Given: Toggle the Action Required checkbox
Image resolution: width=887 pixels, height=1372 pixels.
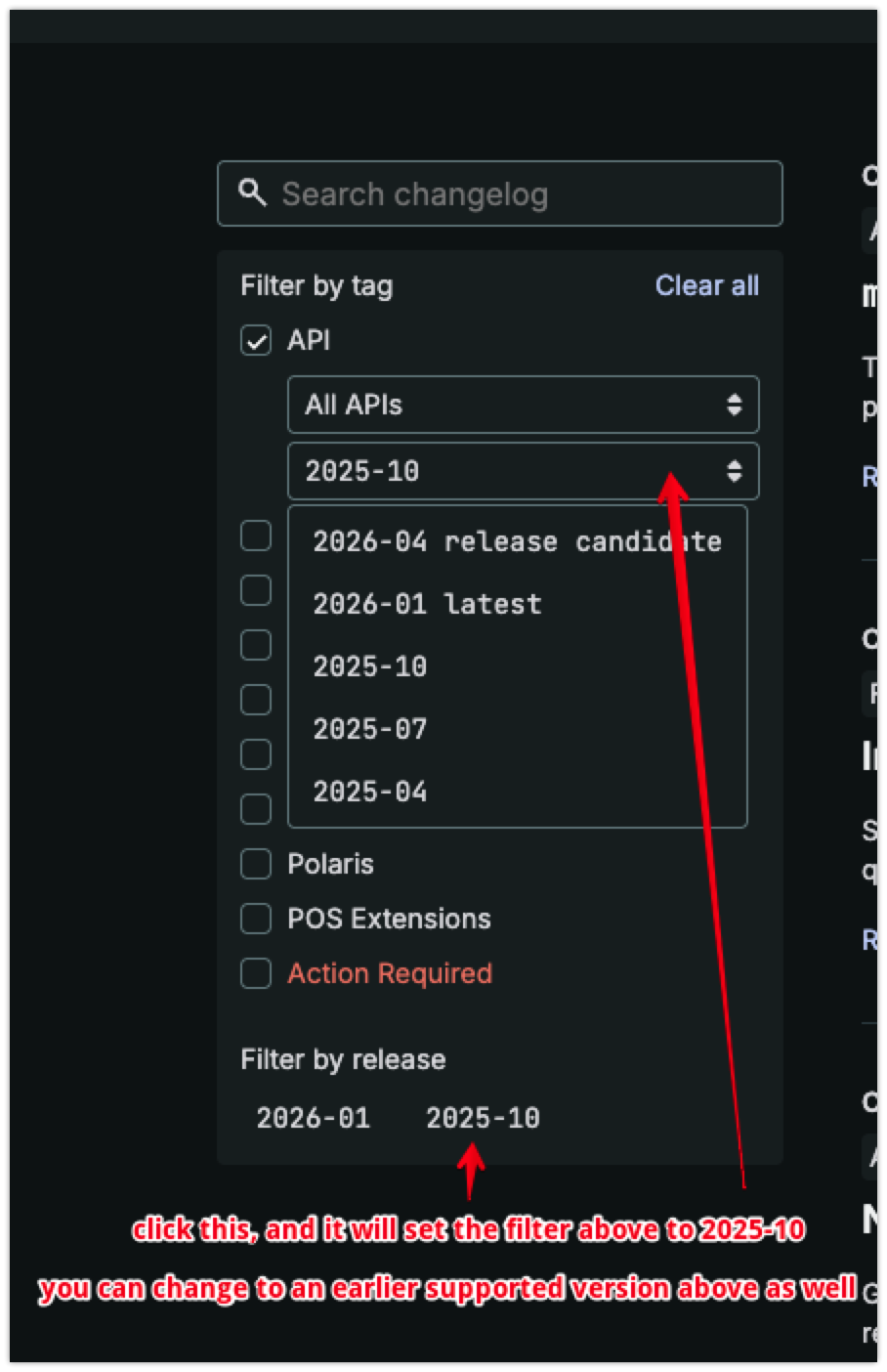Looking at the screenshot, I should pos(256,973).
